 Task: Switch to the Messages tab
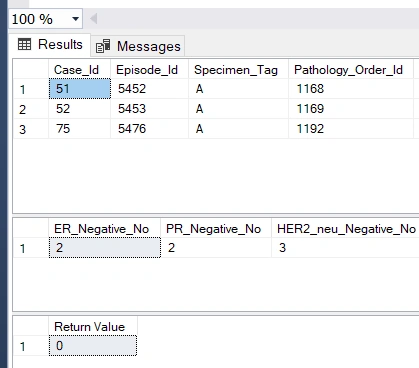138,46
